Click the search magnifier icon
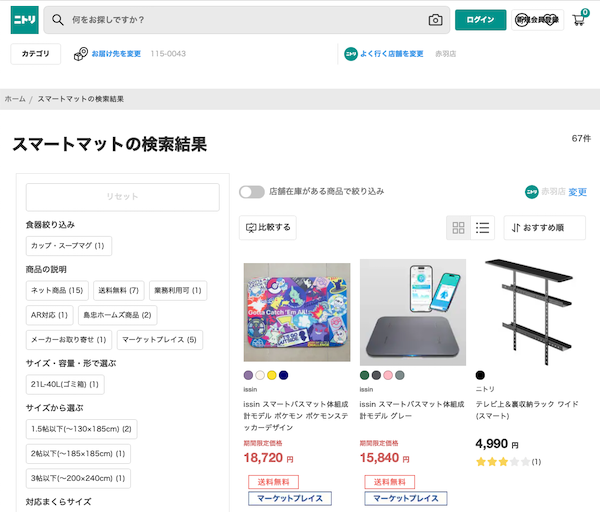The width and height of the screenshot is (600, 512). tap(58, 20)
